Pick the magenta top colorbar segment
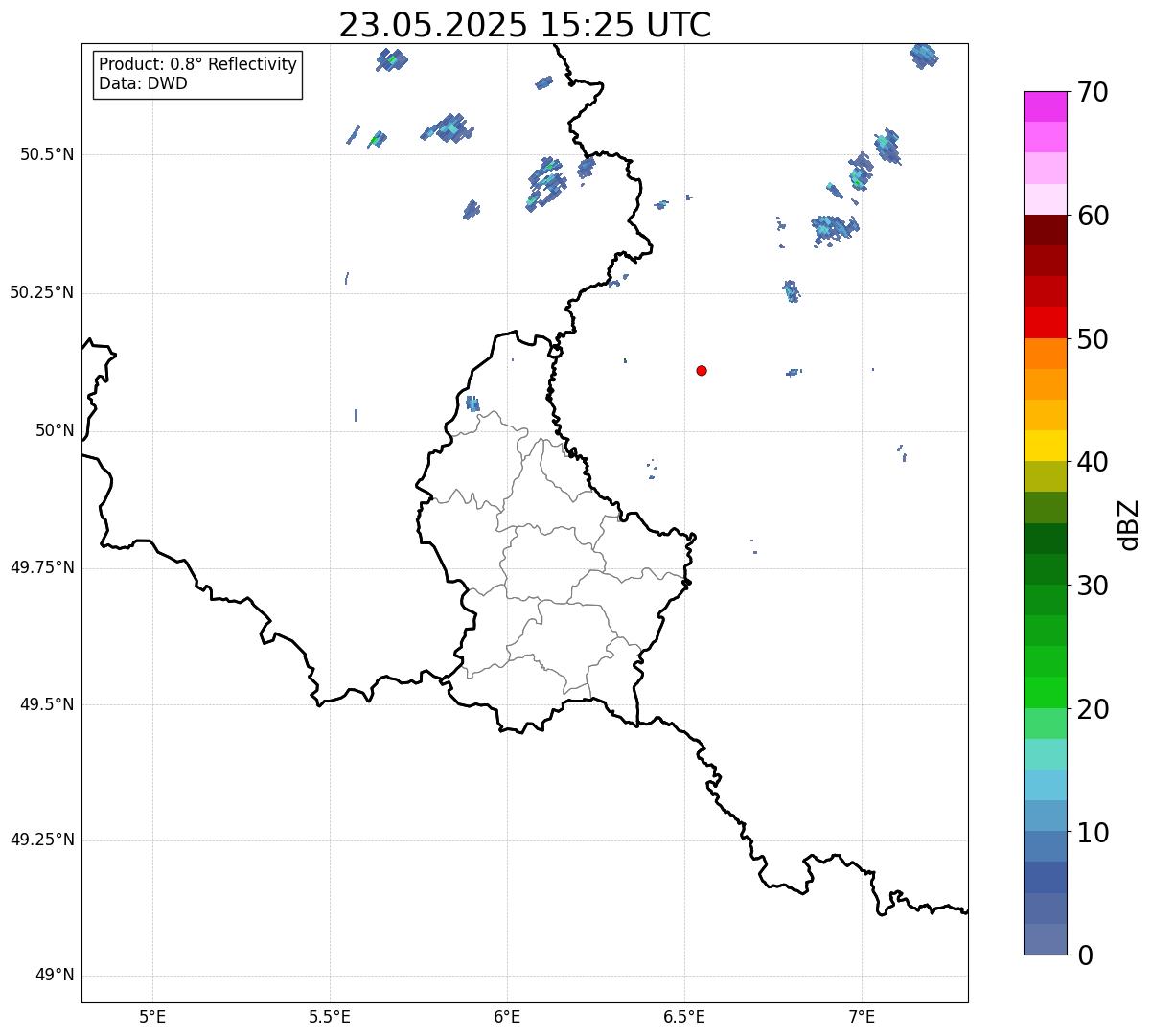Screen dimensions: 1152x1036 [1046, 106]
